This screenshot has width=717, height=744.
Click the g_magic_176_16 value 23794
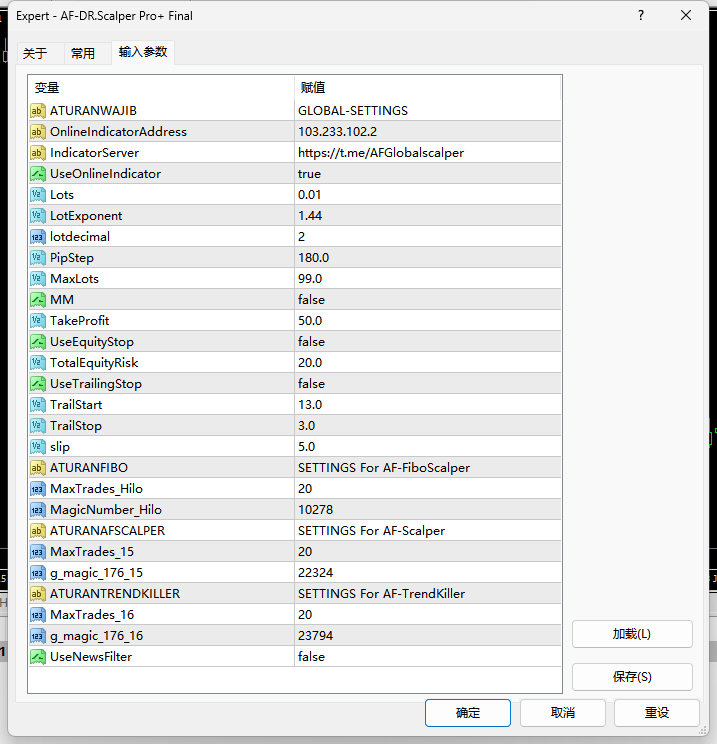point(316,636)
